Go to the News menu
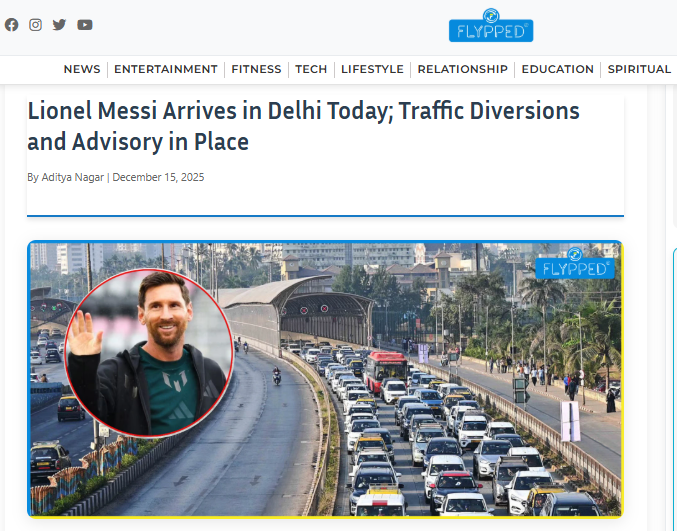 (82, 69)
